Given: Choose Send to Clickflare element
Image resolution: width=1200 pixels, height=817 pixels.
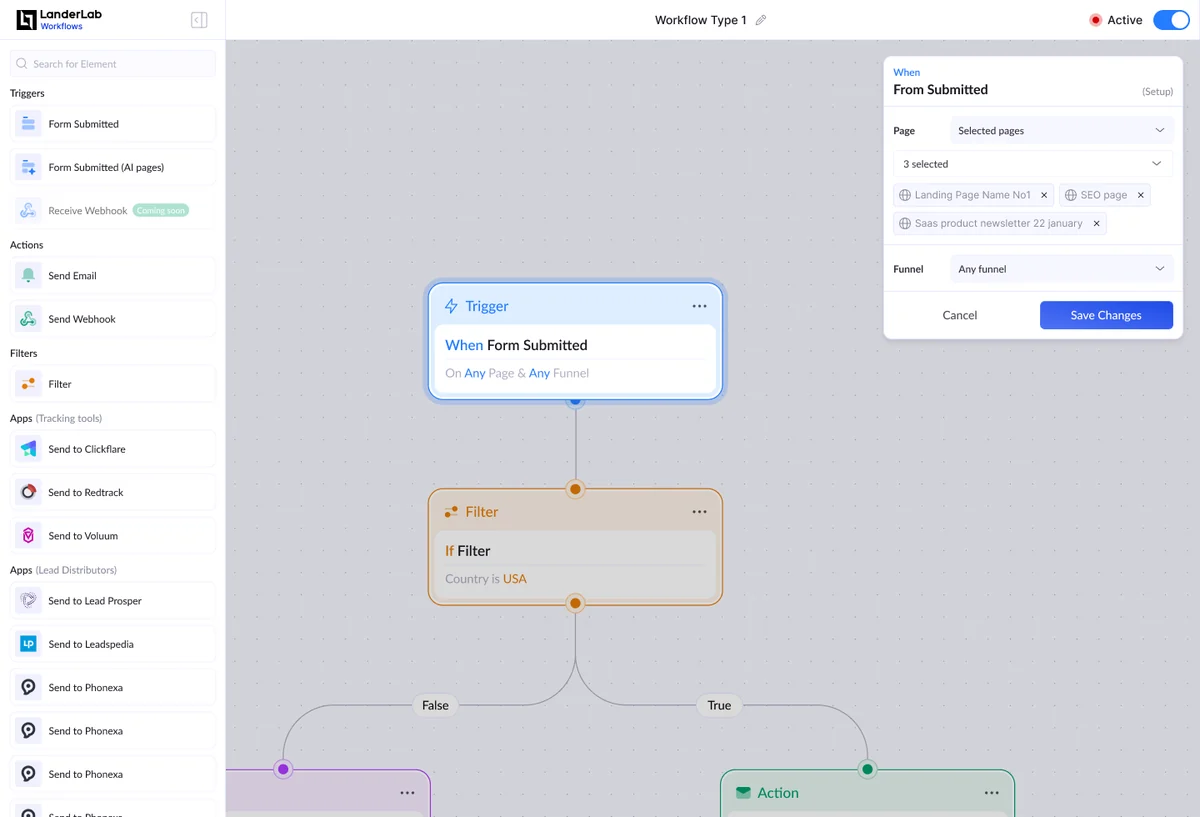Looking at the screenshot, I should 113,449.
